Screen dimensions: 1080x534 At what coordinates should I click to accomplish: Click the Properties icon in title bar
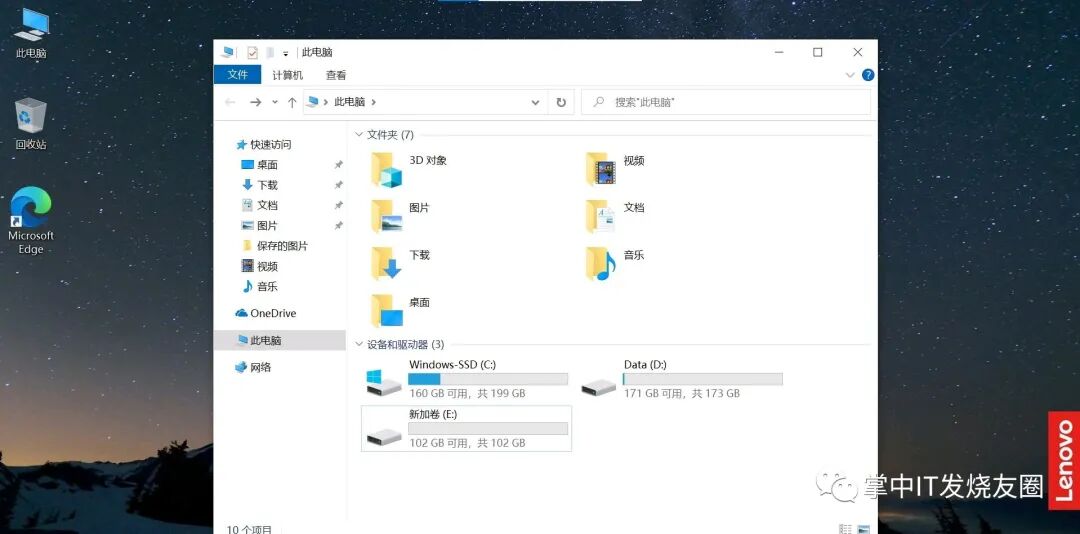click(x=252, y=52)
